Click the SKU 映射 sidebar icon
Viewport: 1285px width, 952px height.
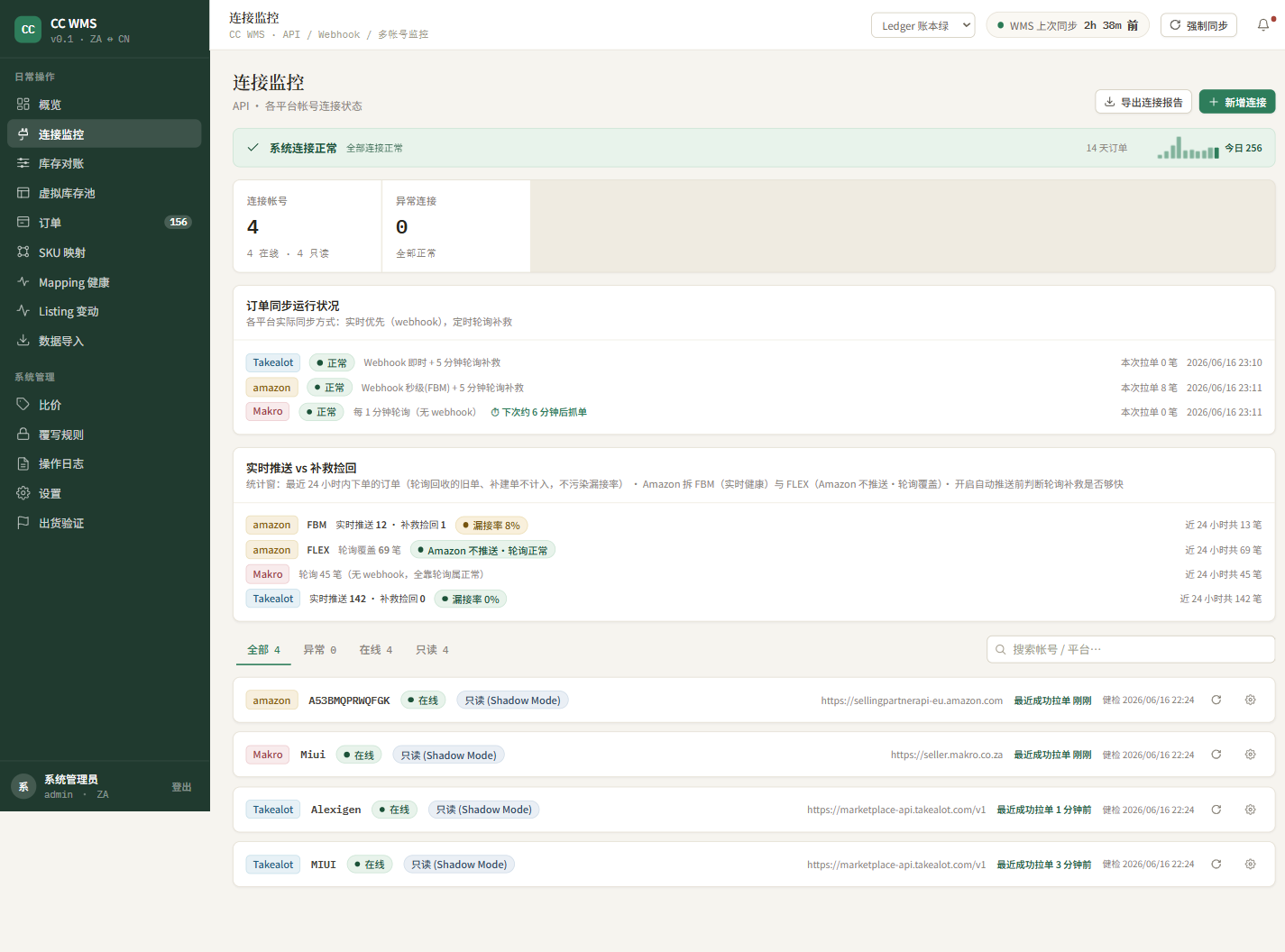pyautogui.click(x=23, y=252)
